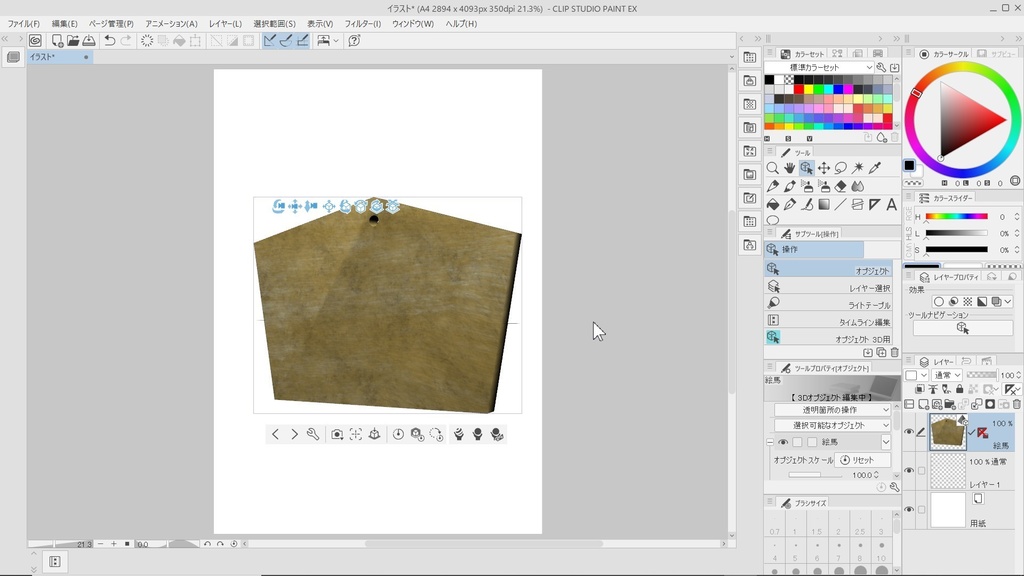Pick the red swatch in color set

point(798,89)
